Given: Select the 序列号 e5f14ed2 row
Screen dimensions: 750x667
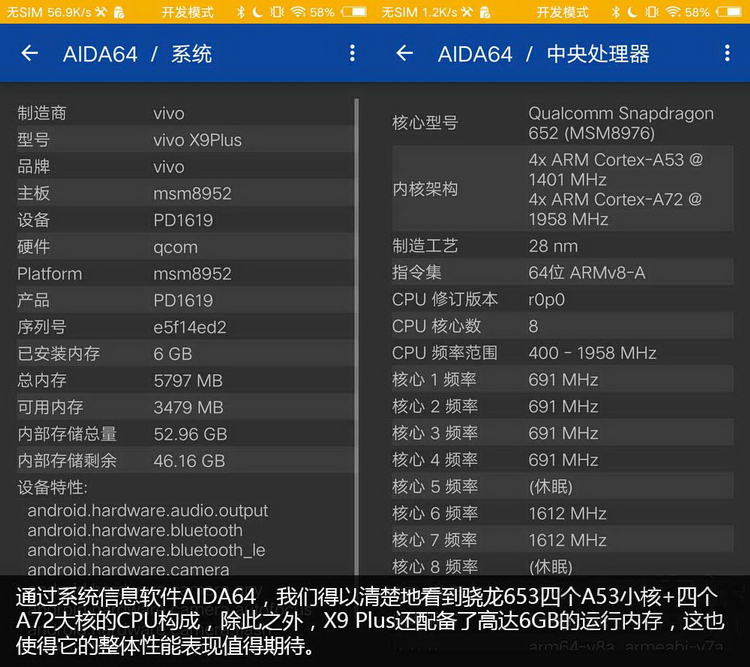Looking at the screenshot, I should coord(180,327).
